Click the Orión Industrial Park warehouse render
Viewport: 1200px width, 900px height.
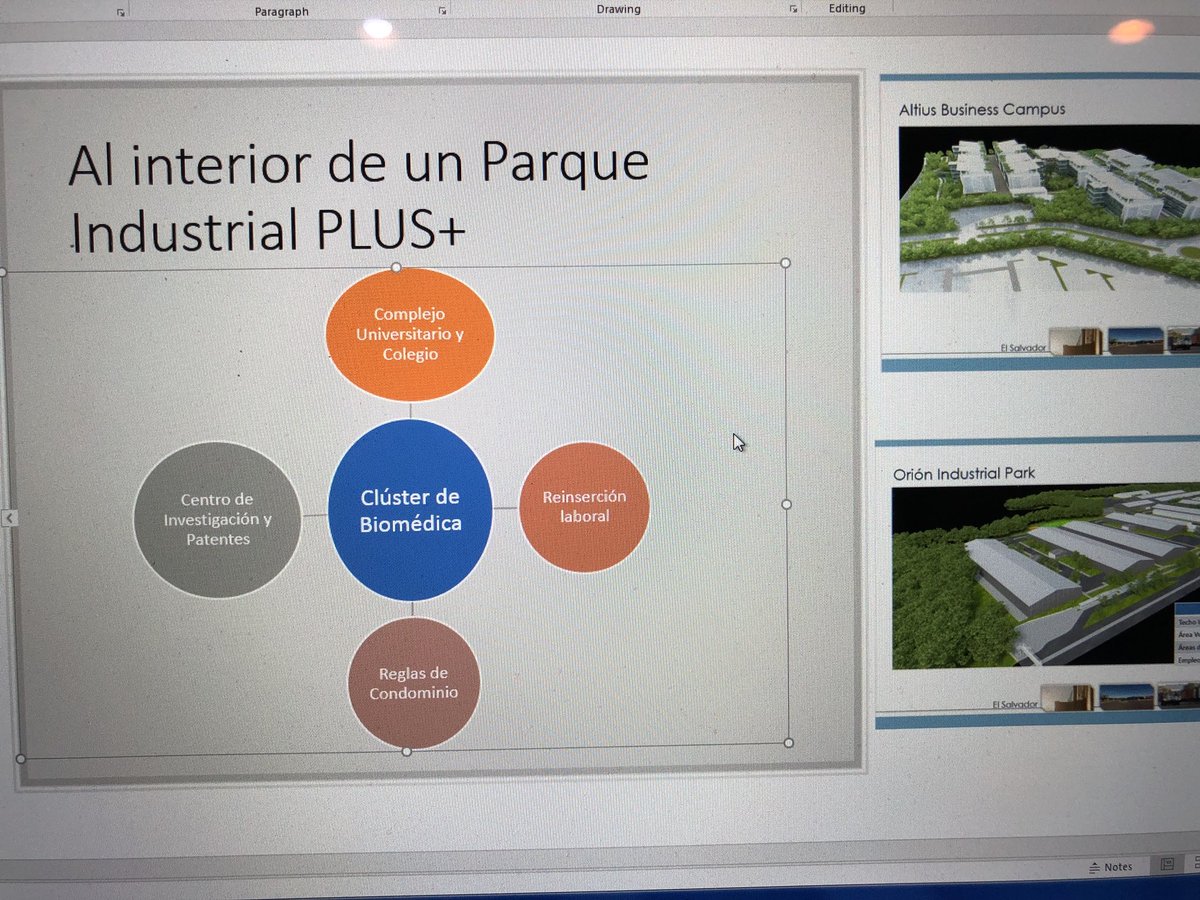pos(1045,578)
